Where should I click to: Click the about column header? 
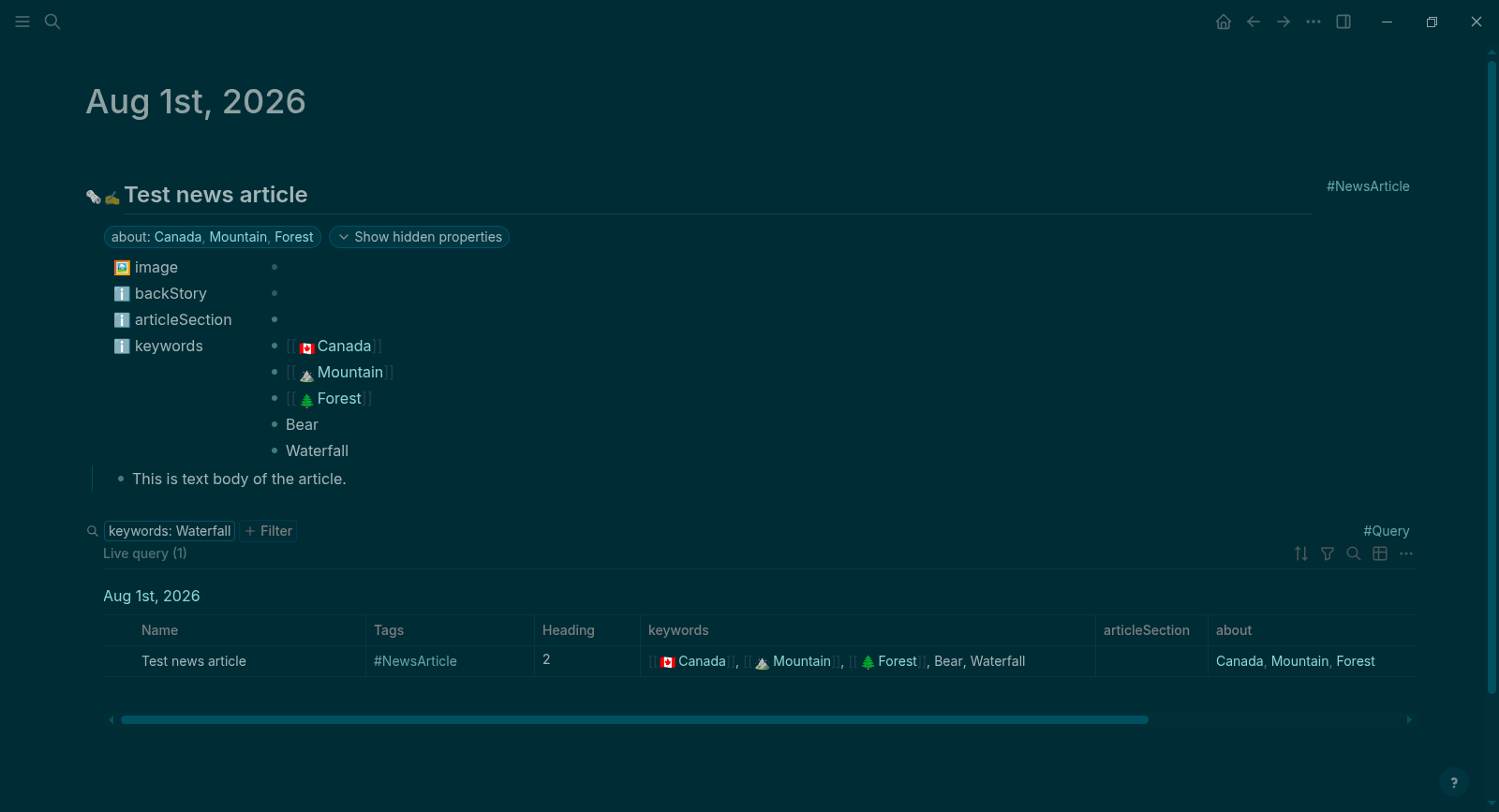[1234, 630]
